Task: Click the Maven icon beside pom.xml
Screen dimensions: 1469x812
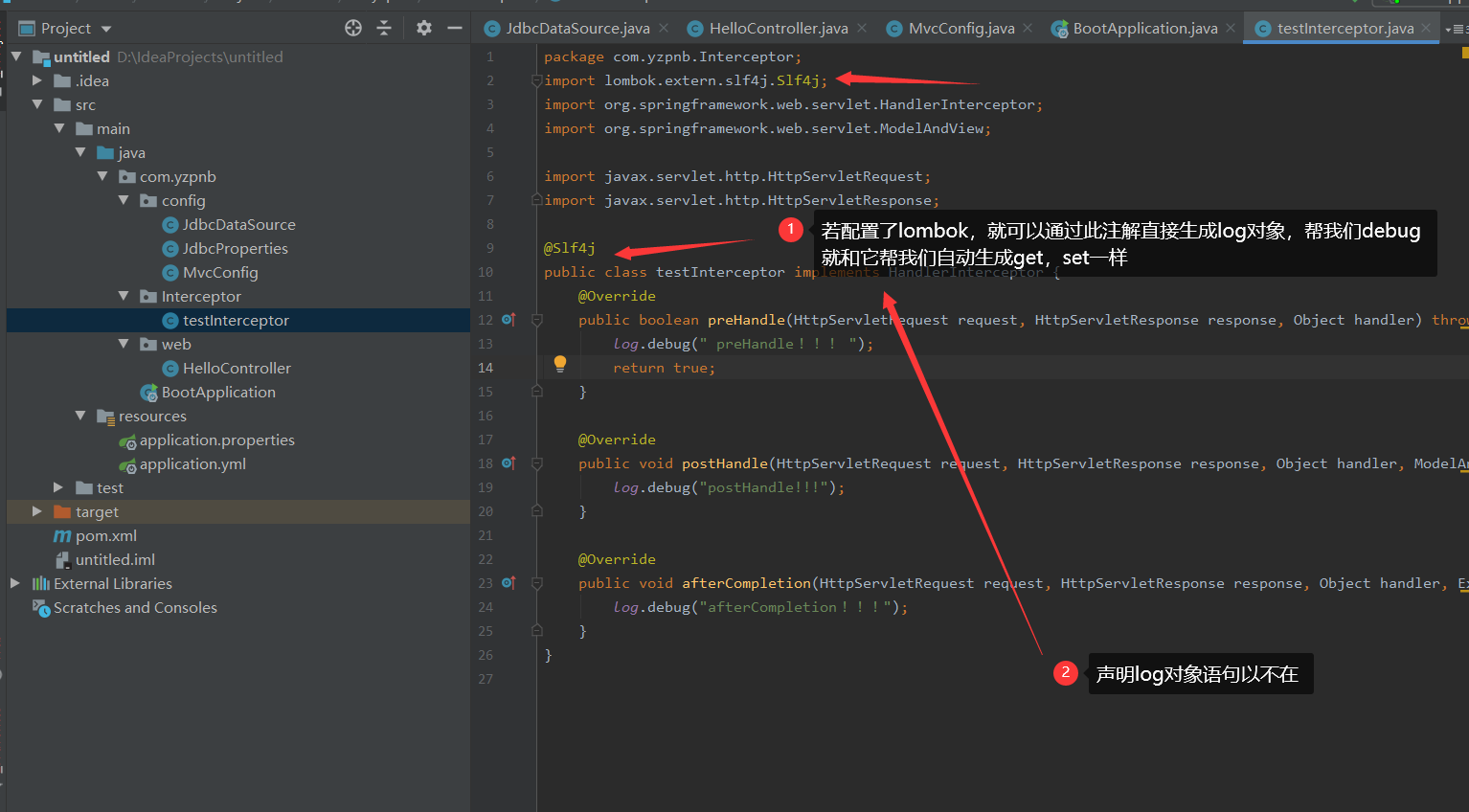Action: point(62,536)
